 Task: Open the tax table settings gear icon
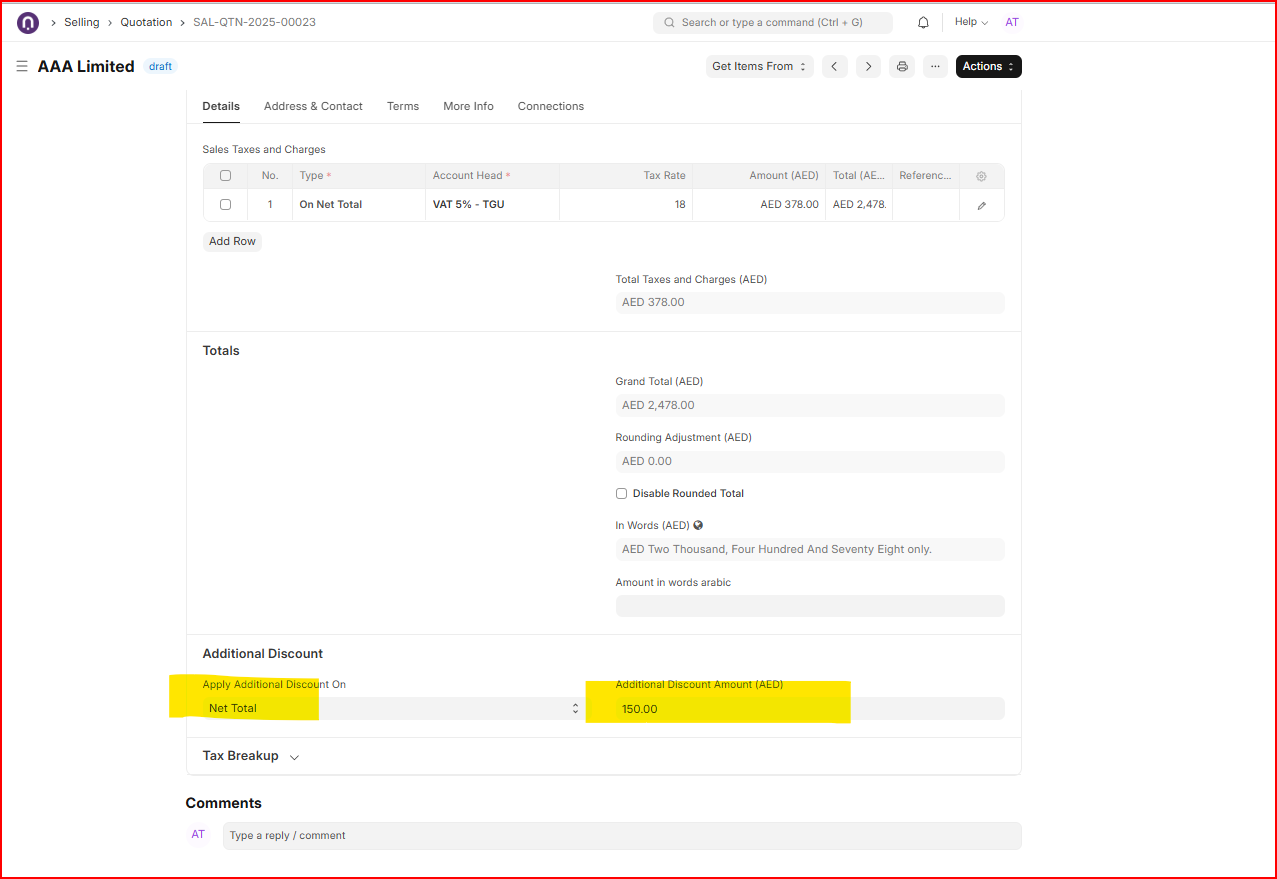pos(981,176)
